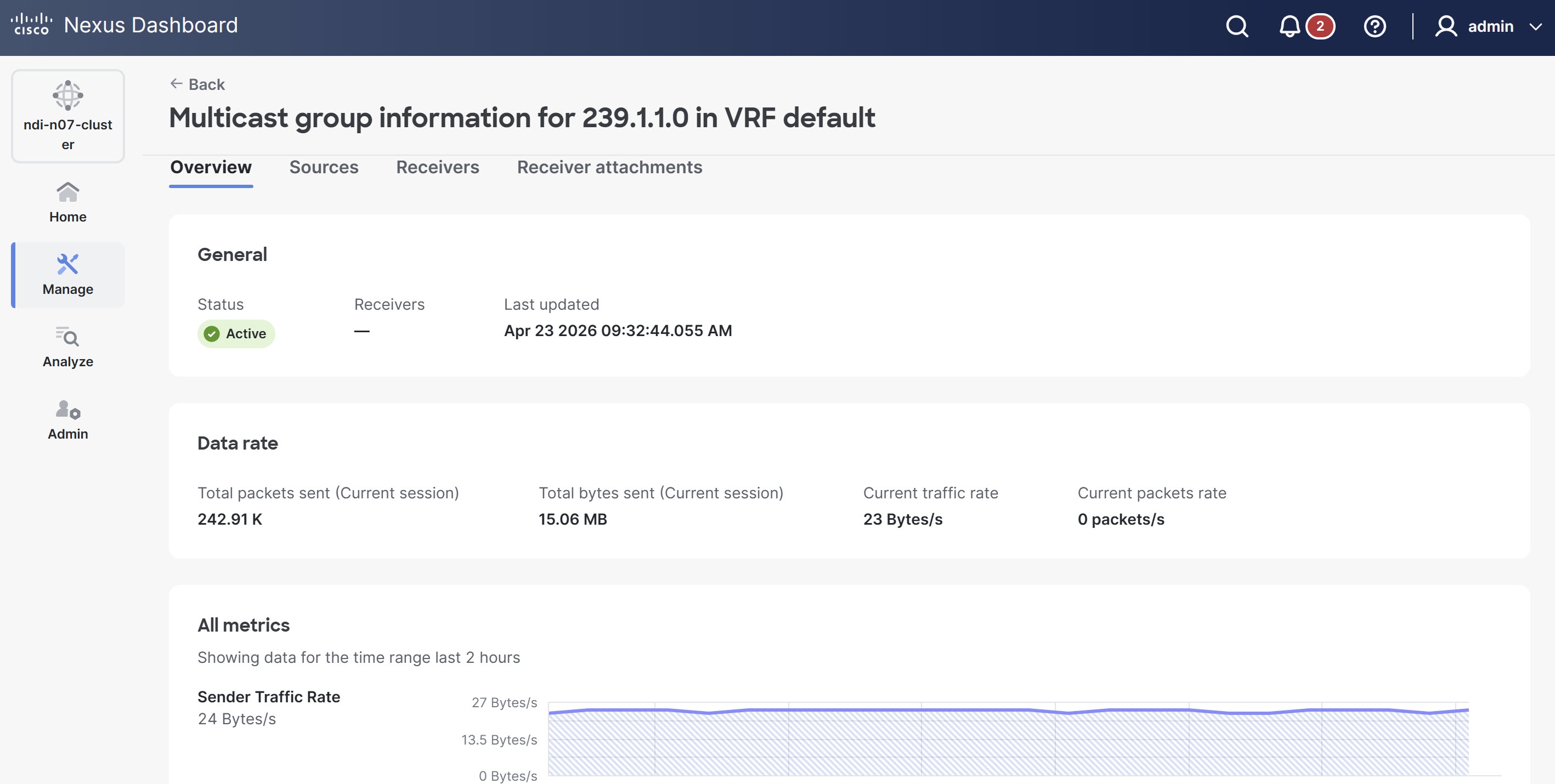Click the Receivers label in the General card
The image size is (1555, 784).
[389, 304]
